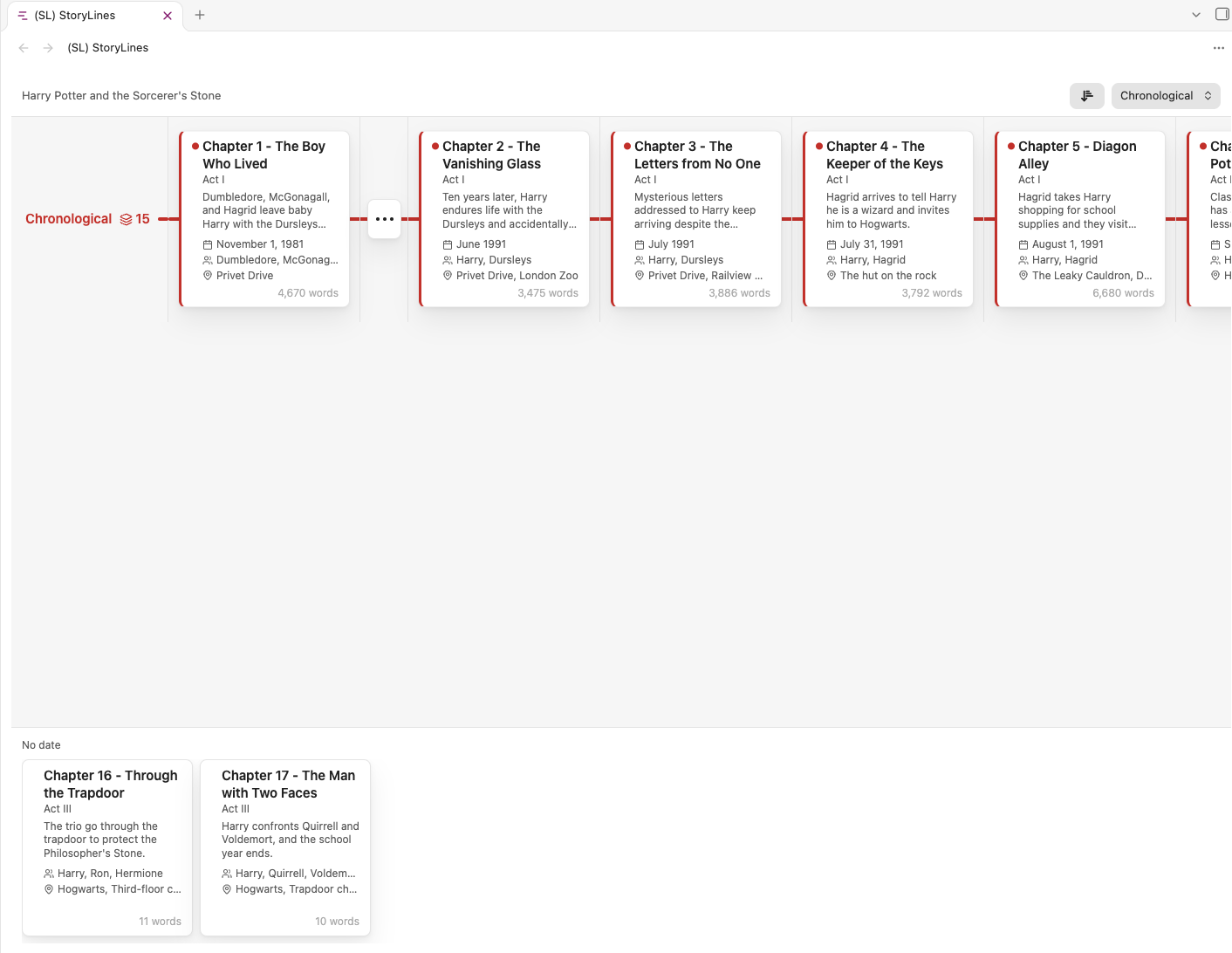The width and height of the screenshot is (1232, 953).
Task: Click people icon beside Dumbledore, McGonag...
Action: (208, 260)
